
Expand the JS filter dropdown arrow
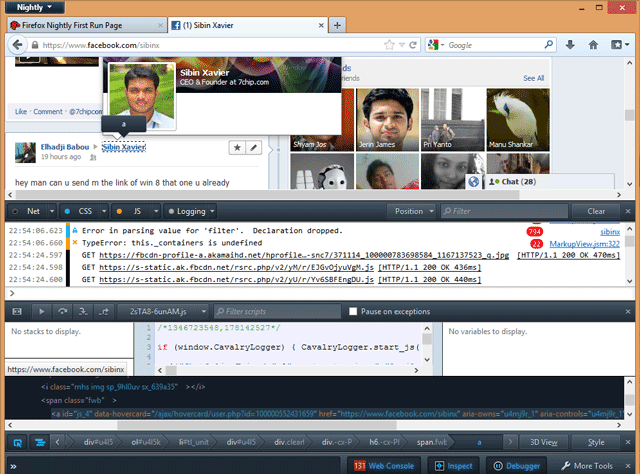point(156,211)
